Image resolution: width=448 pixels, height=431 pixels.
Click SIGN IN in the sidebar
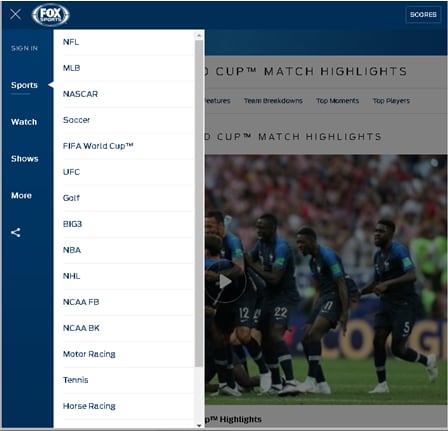(x=24, y=48)
